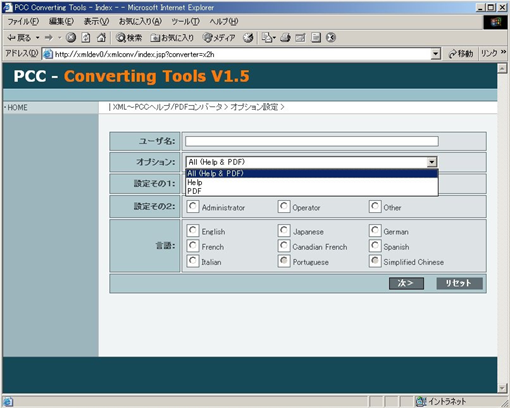Open the Forward button history arrow

[x=60, y=38]
